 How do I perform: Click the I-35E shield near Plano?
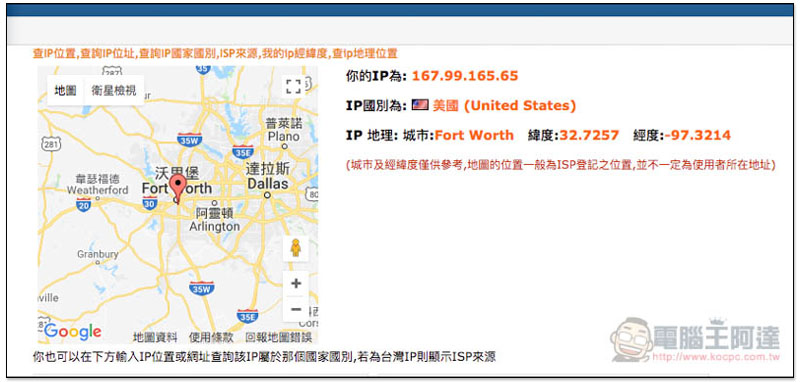coord(242,151)
